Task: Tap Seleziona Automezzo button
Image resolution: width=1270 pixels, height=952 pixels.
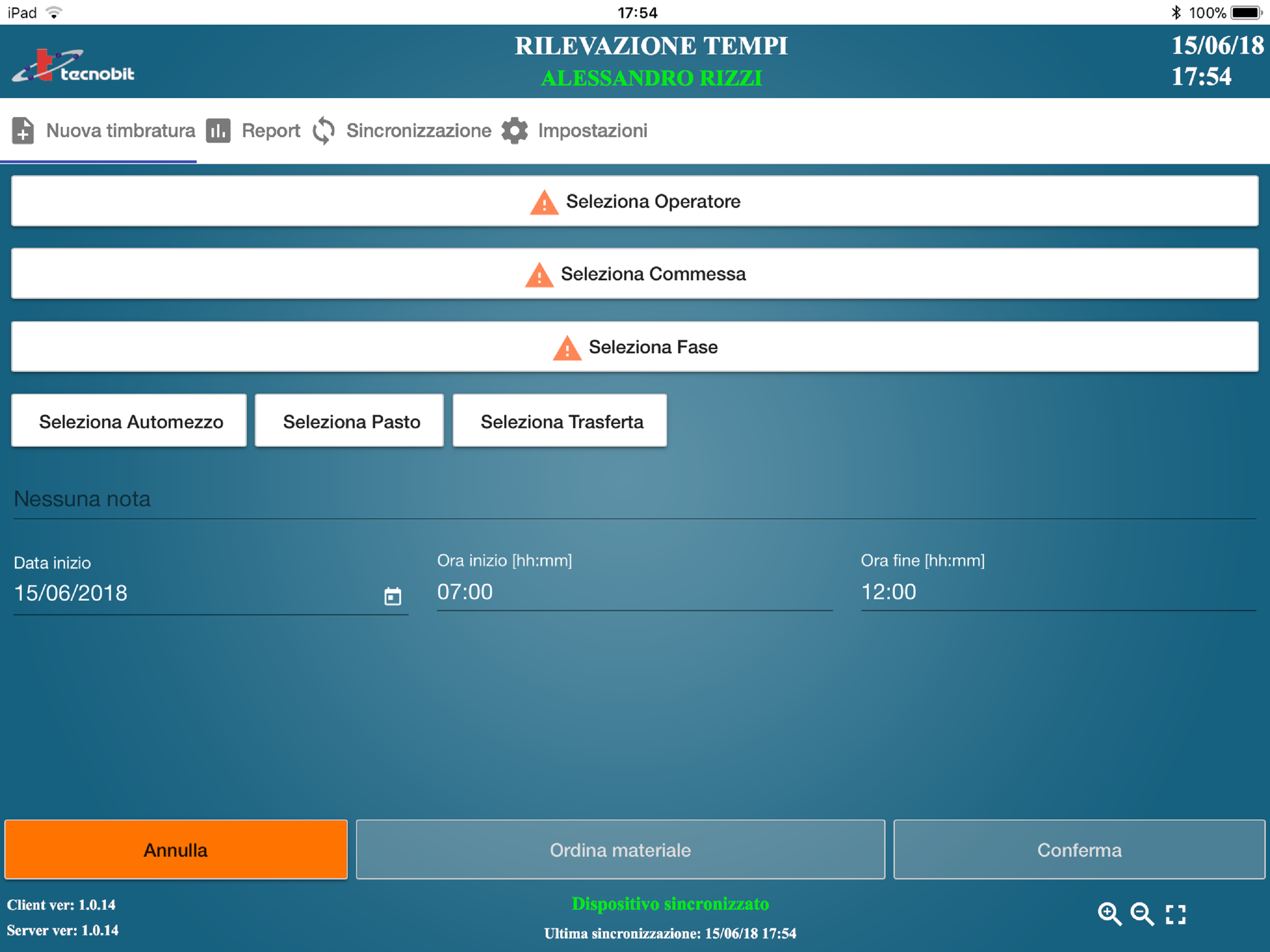Action: point(129,421)
